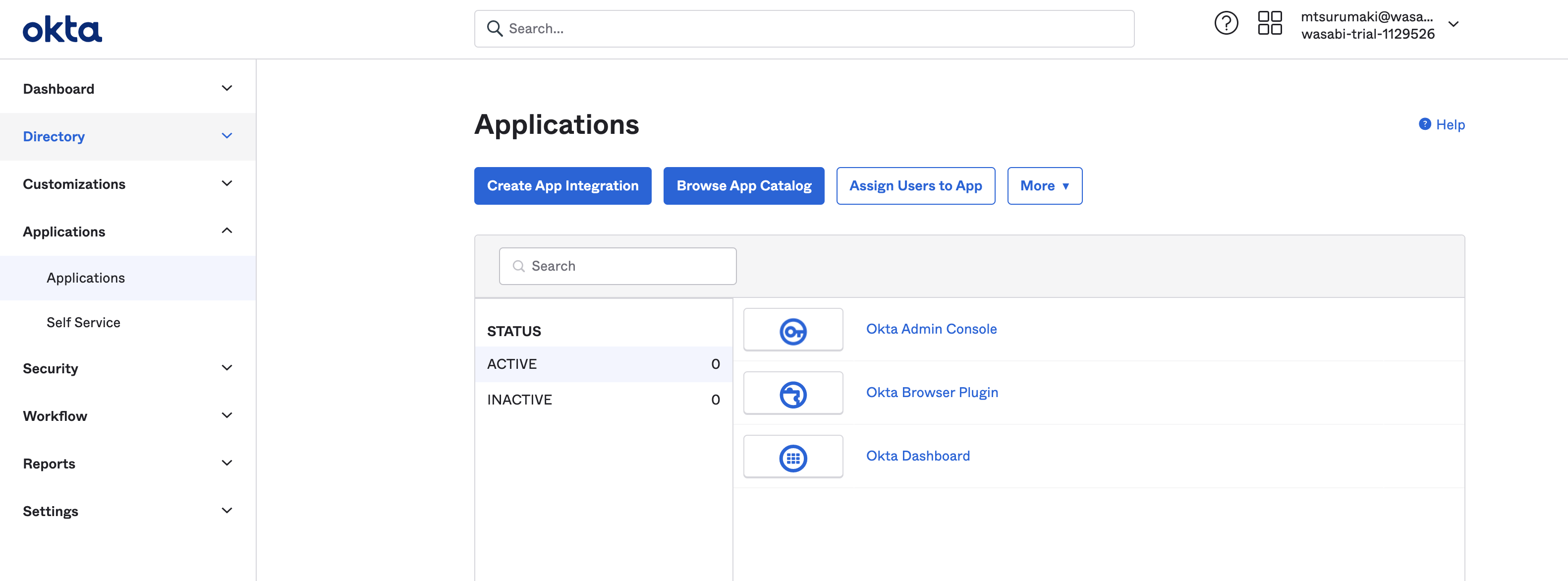The width and height of the screenshot is (1568, 581).
Task: Click the Directory label in the sidebar
Action: (x=54, y=136)
